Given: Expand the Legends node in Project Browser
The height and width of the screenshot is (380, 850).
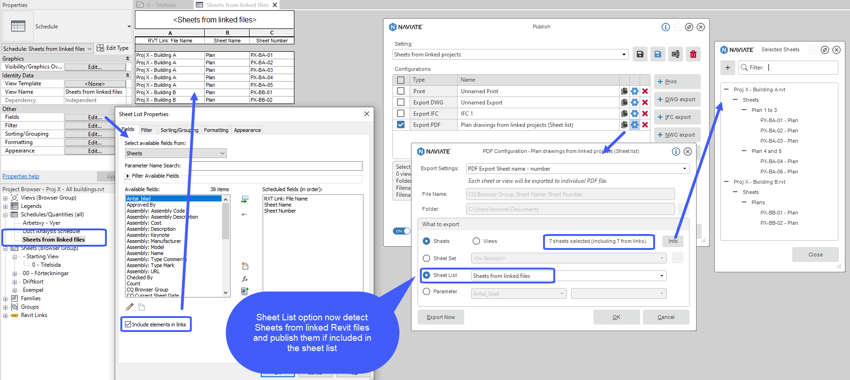Looking at the screenshot, I should point(5,207).
